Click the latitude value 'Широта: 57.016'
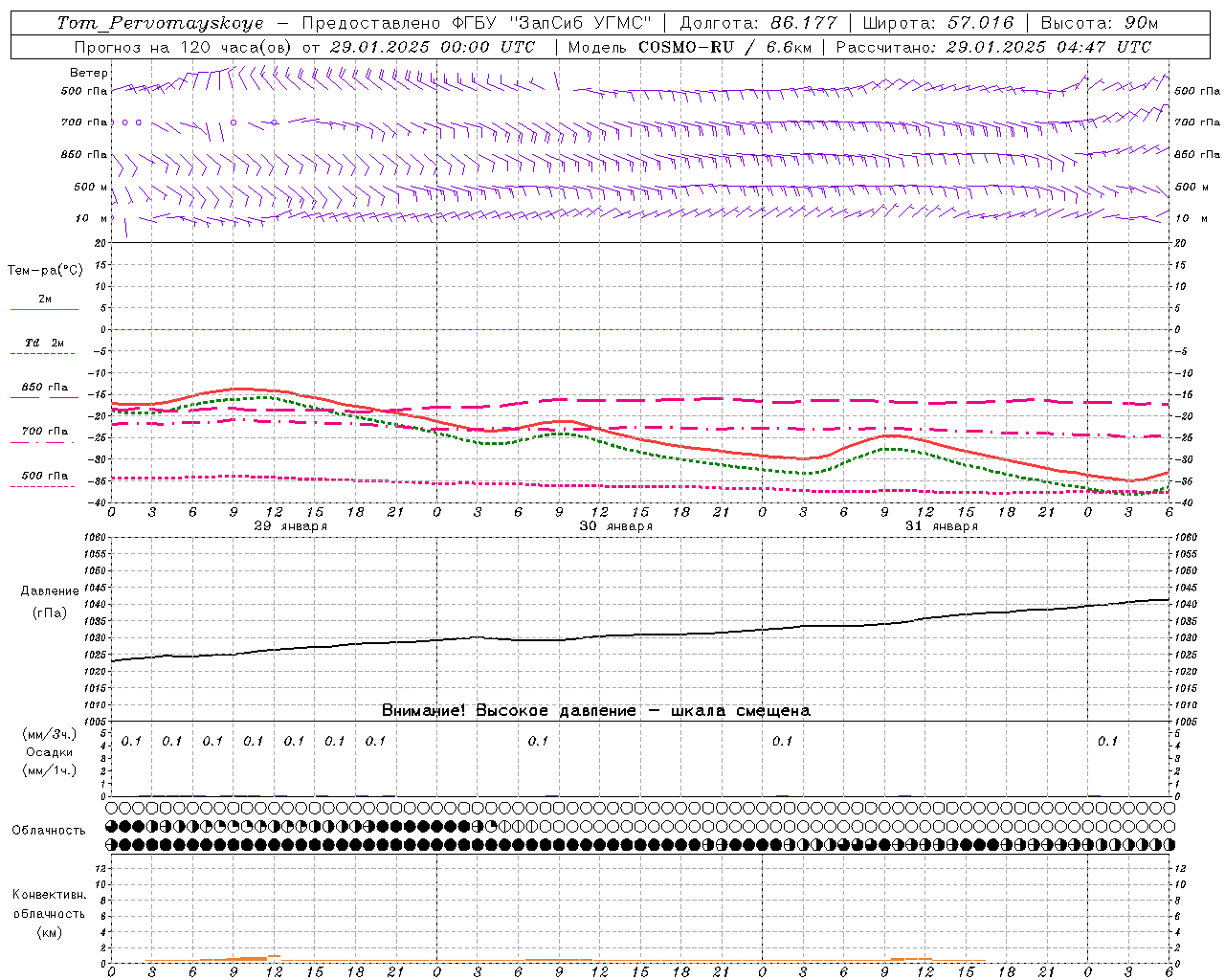 coord(939,23)
